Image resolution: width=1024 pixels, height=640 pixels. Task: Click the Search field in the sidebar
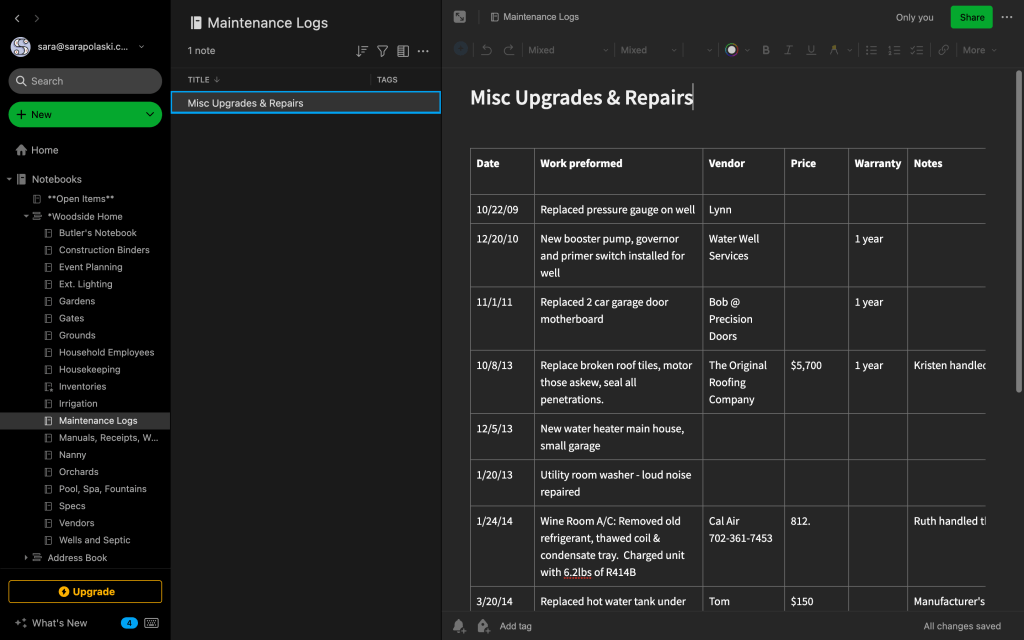coord(85,81)
